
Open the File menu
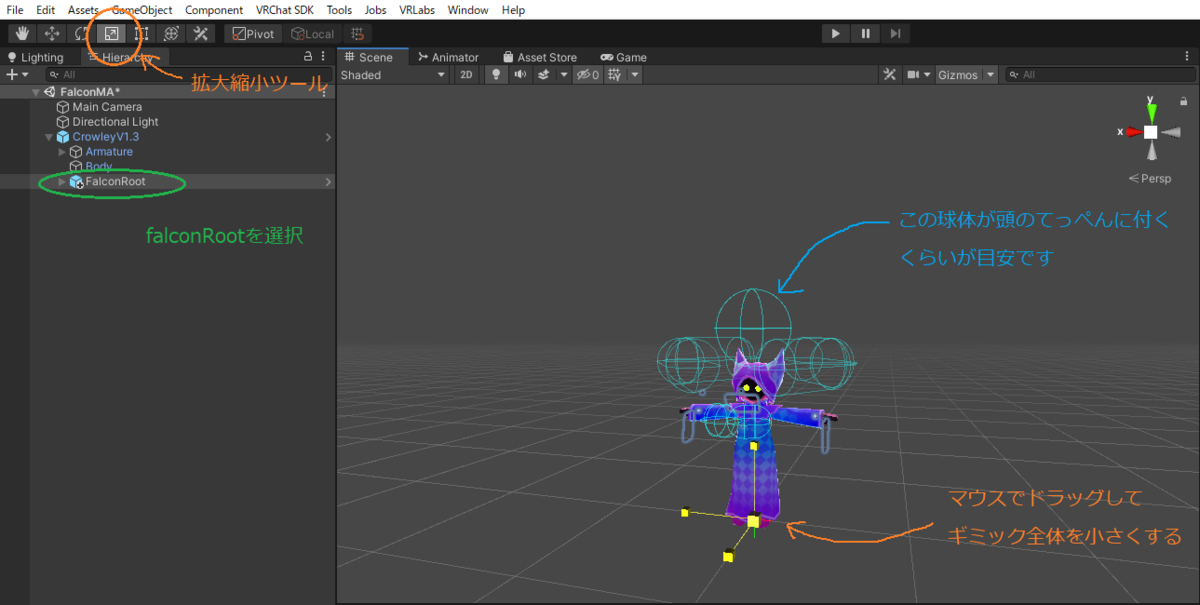[x=15, y=10]
